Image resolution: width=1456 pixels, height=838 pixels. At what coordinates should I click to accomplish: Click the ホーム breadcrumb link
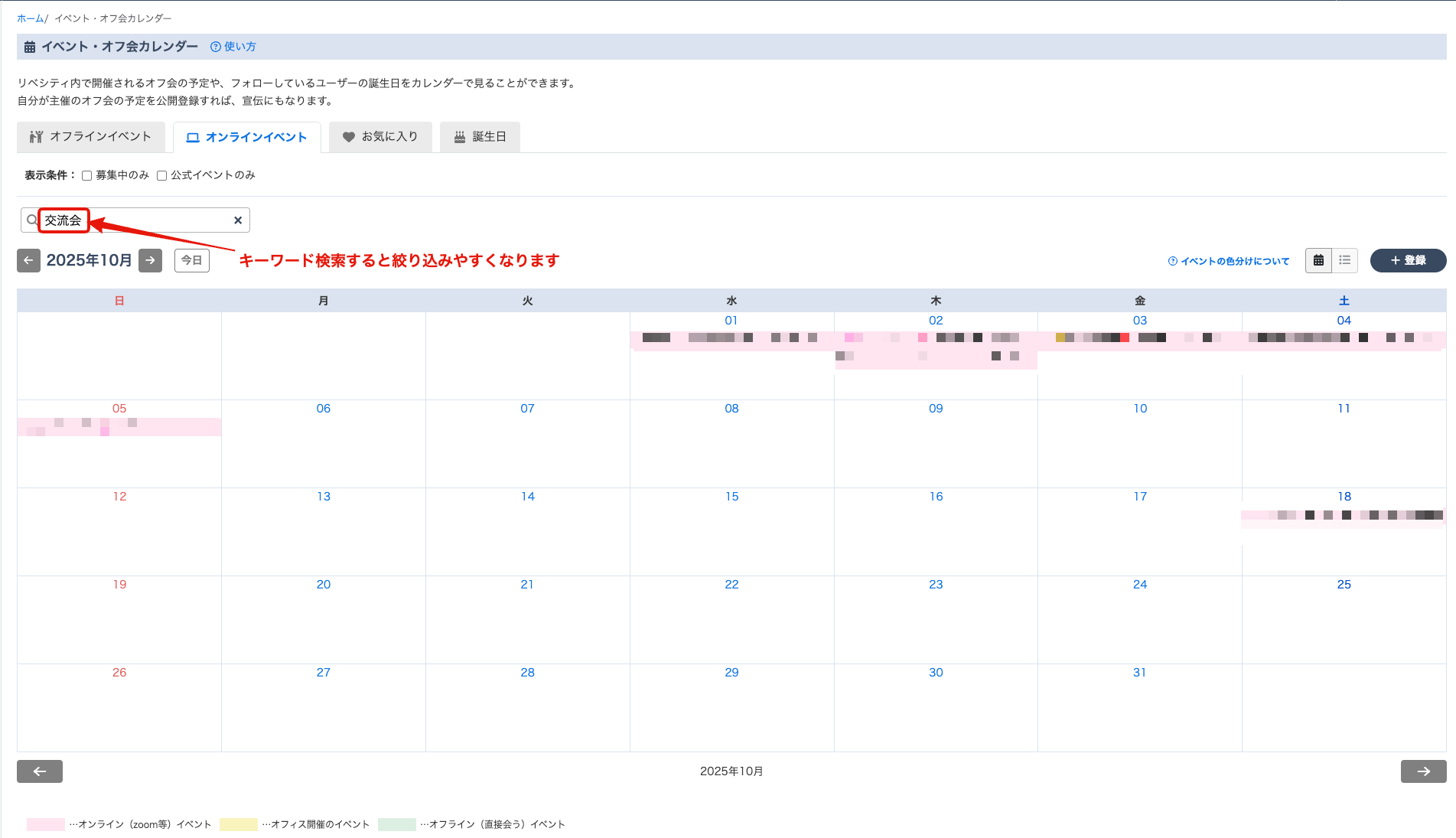30,18
